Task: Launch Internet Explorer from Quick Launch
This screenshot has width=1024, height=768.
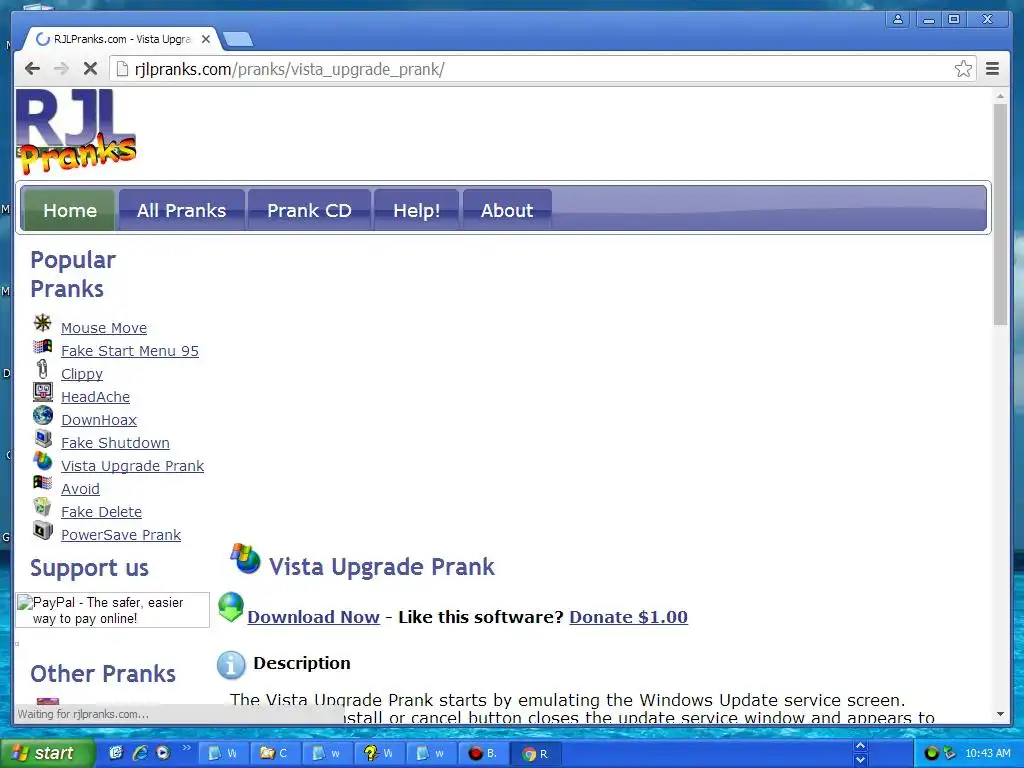Action: pos(140,753)
